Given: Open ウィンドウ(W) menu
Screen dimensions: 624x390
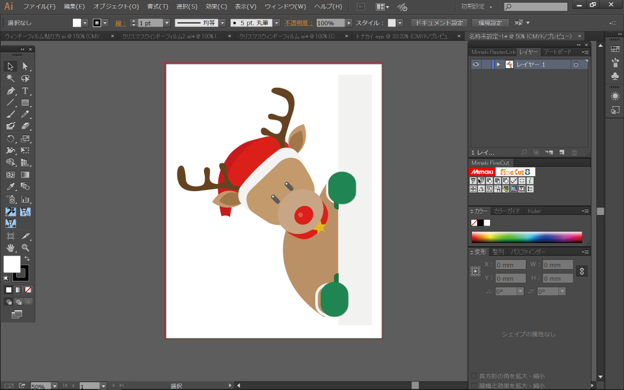Looking at the screenshot, I should pyautogui.click(x=285, y=6).
